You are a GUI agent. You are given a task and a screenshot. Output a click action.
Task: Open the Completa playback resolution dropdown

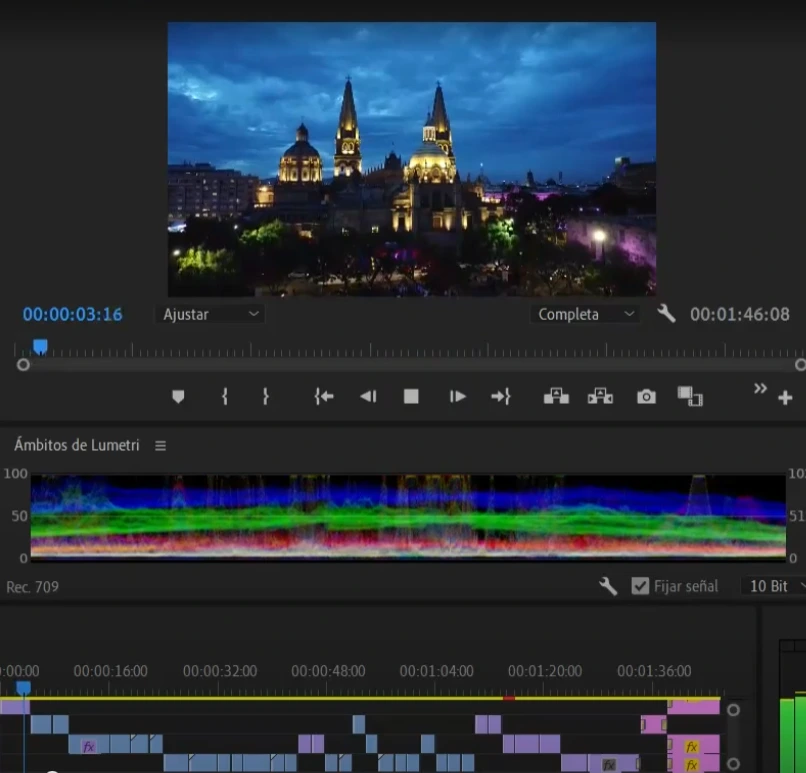pyautogui.click(x=585, y=314)
